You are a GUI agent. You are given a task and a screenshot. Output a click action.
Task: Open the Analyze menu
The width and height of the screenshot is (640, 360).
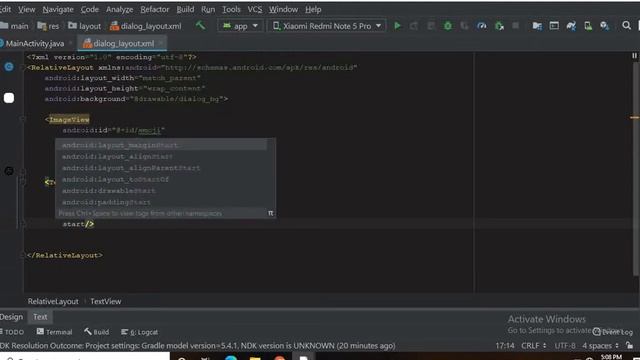(120, 9)
